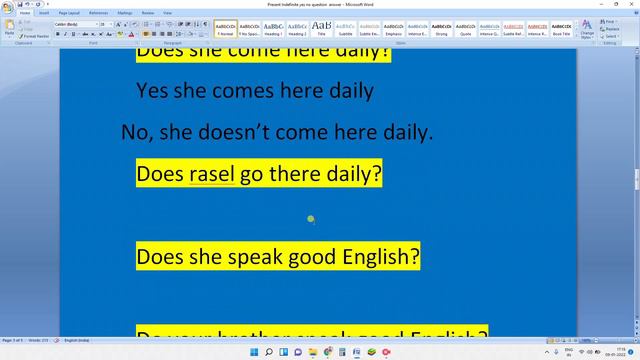Screen dimensions: 640x360
Task: Toggle Strikethrough formatting
Action: (85, 34)
